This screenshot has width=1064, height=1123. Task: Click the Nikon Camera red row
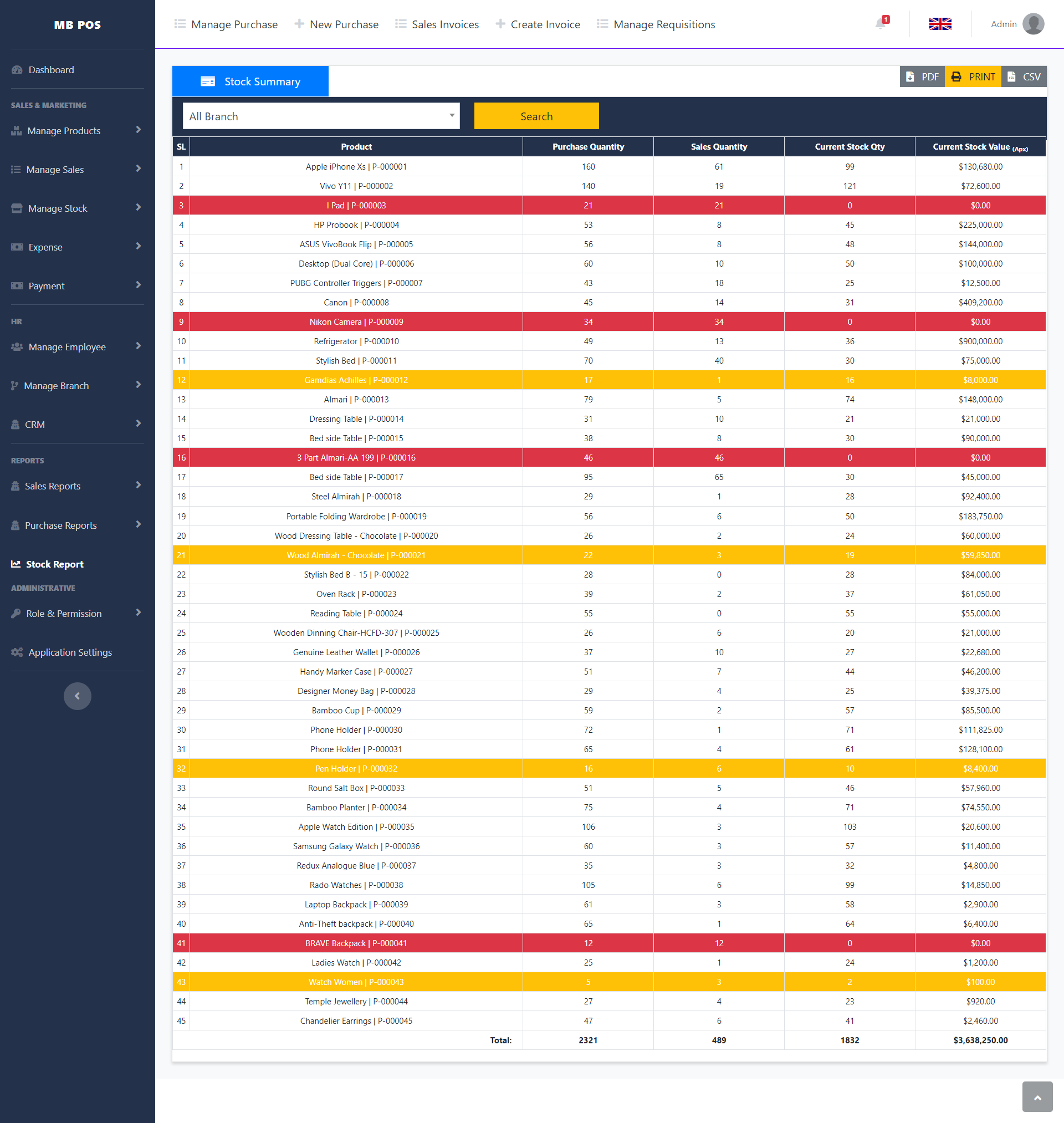(356, 321)
